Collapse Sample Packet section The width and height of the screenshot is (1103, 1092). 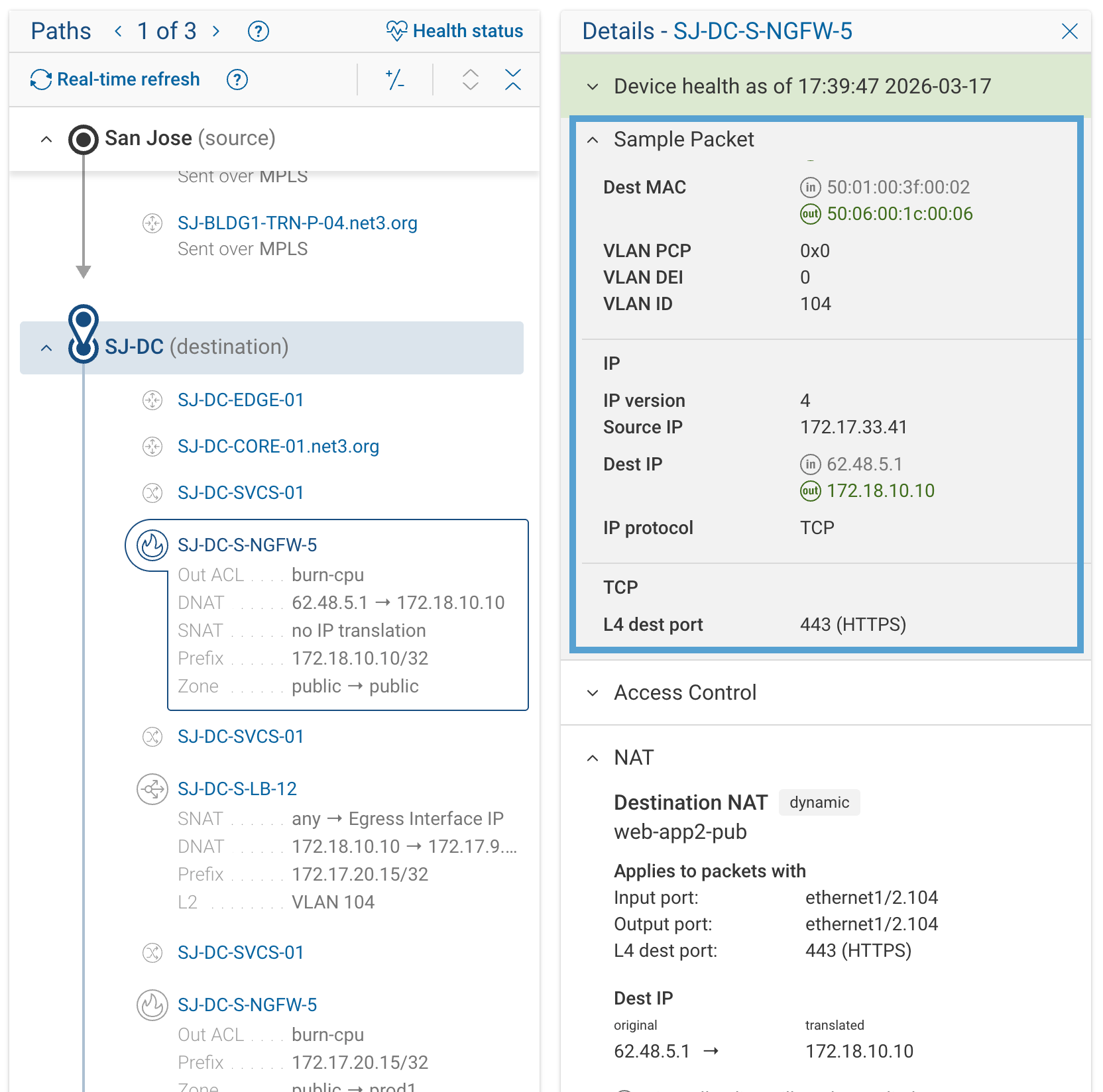[593, 140]
